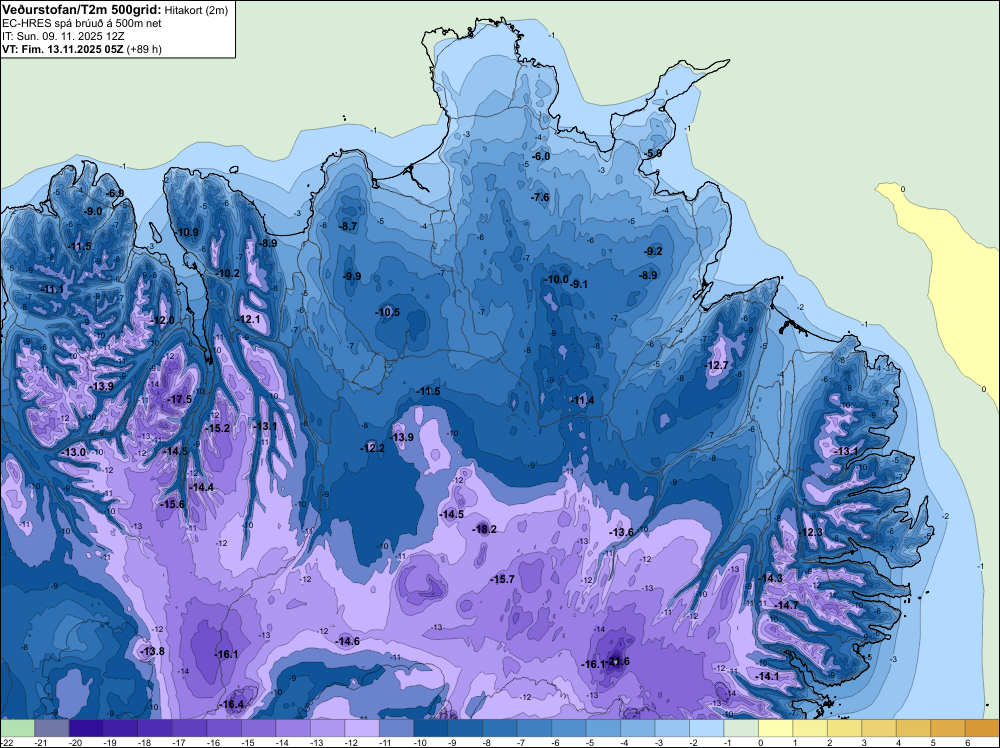Screen dimensions: 1000x748
Task: Click the -14.4 temperature value
Action: click(202, 487)
